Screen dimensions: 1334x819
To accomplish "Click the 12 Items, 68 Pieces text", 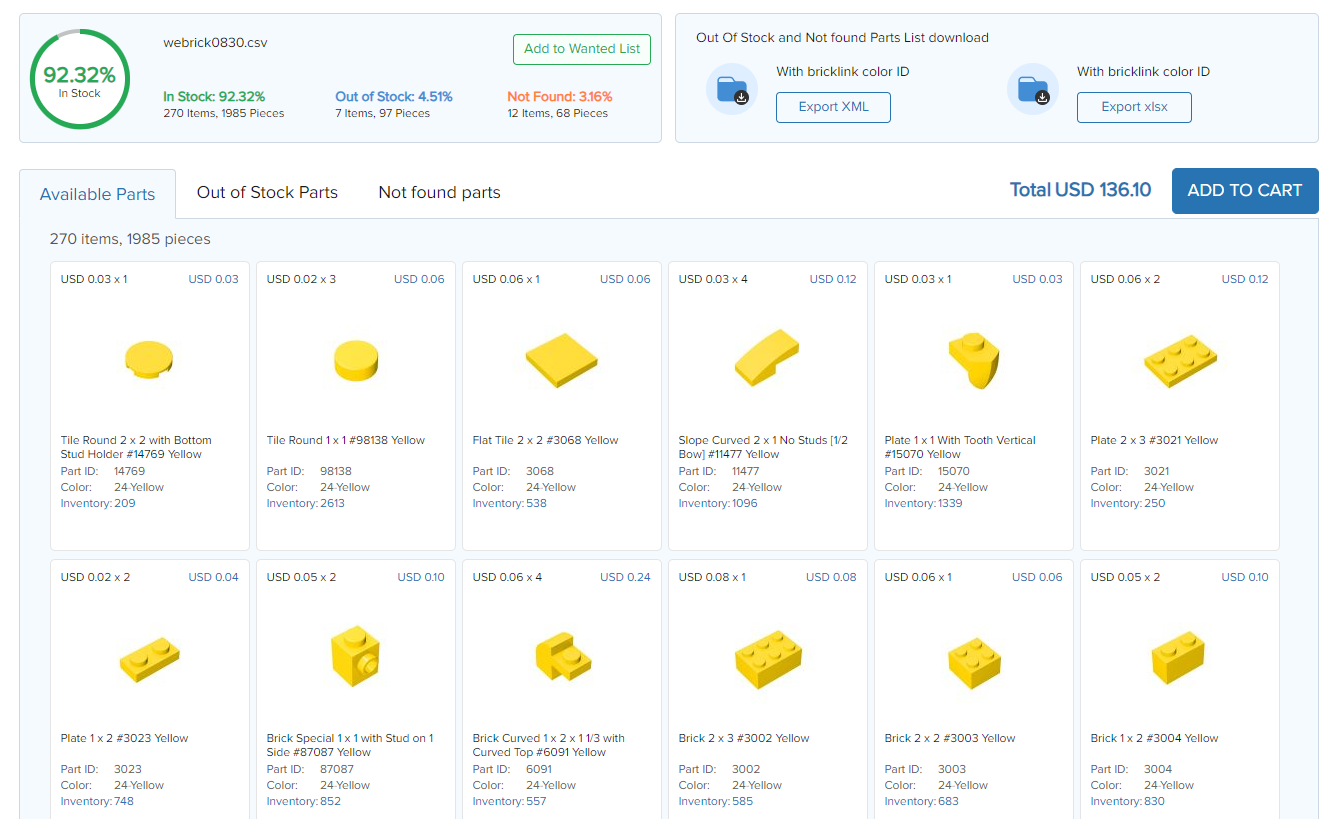I will point(557,113).
